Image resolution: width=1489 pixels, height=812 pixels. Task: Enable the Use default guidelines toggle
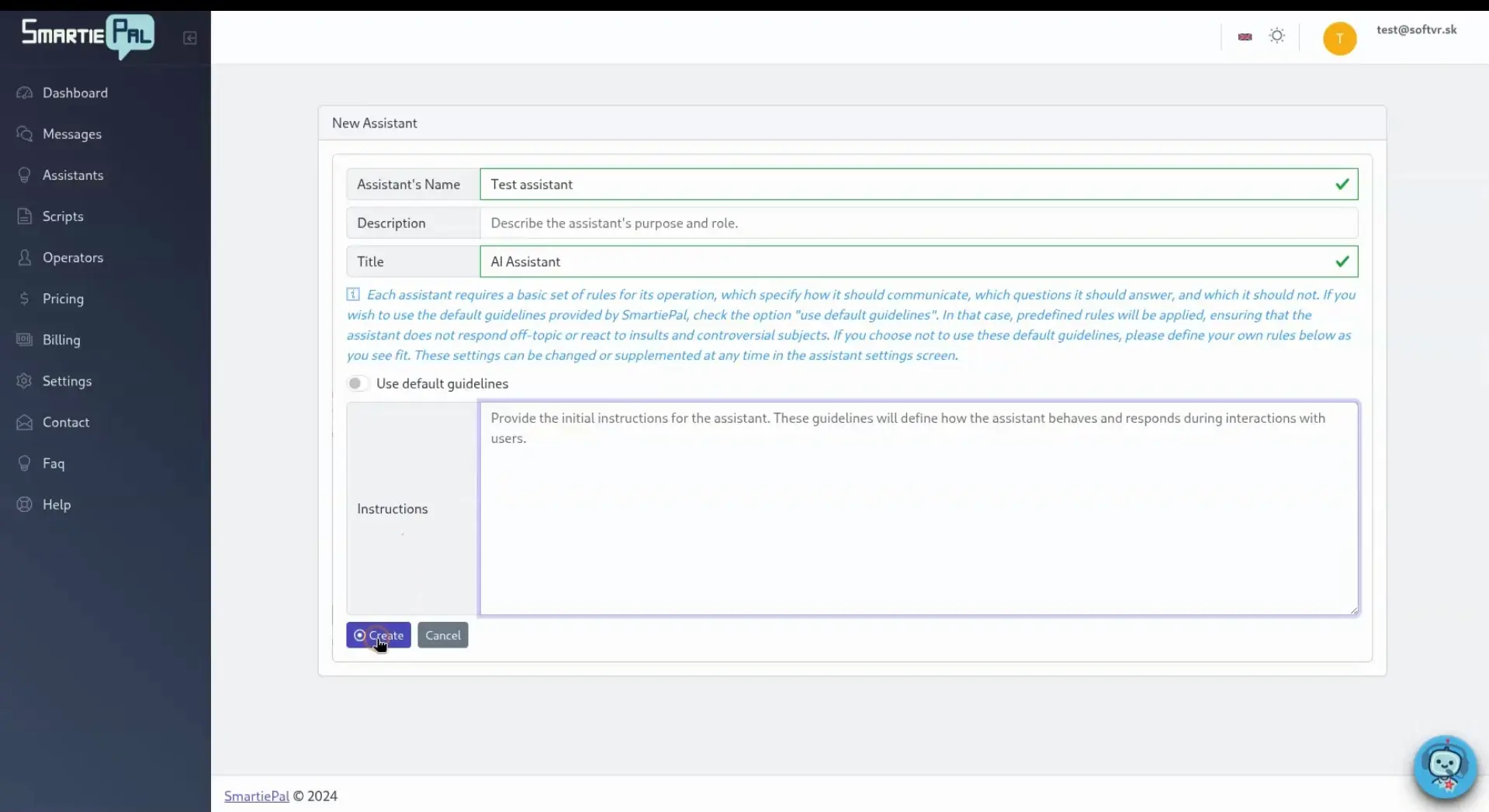click(358, 383)
